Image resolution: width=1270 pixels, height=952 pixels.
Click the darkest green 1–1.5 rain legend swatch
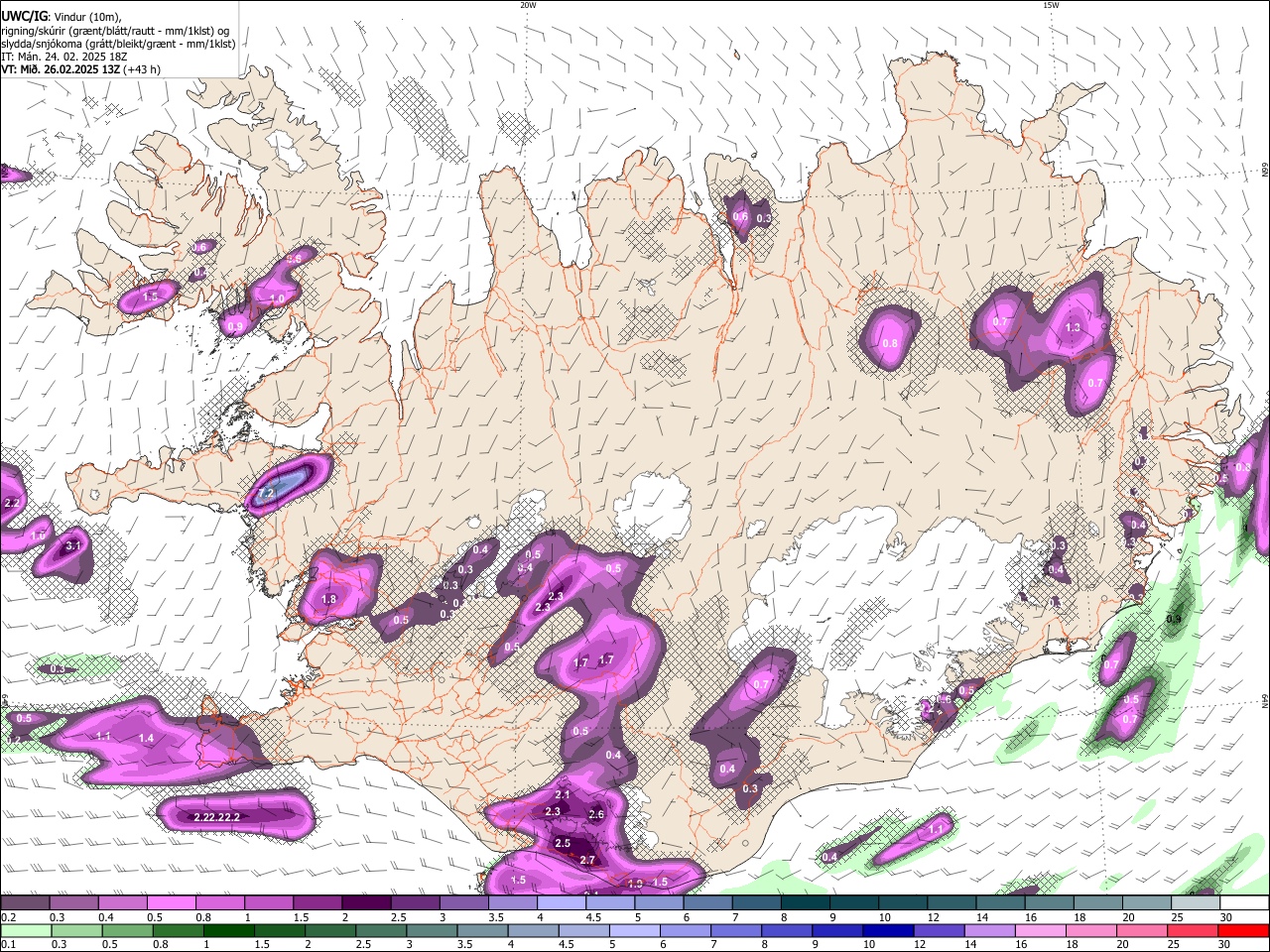[228, 931]
